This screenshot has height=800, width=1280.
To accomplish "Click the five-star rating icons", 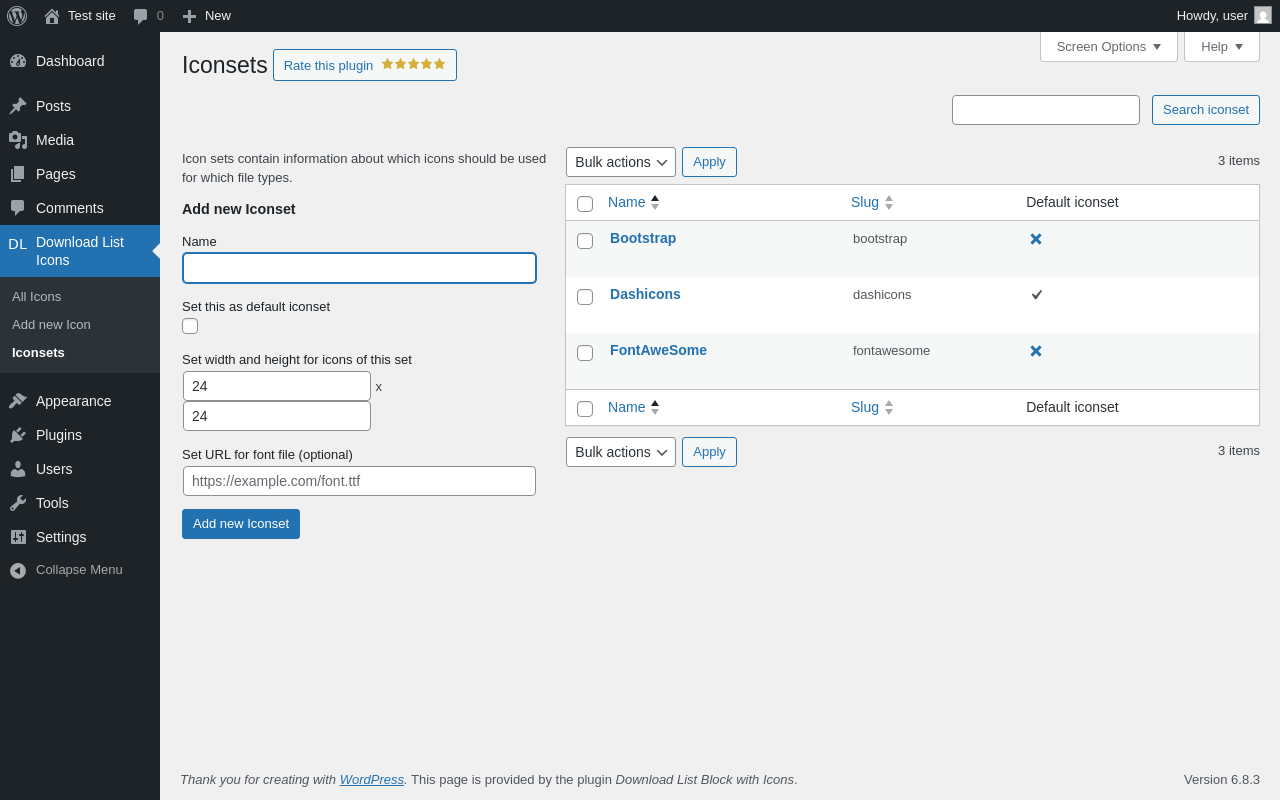I will coord(413,64).
